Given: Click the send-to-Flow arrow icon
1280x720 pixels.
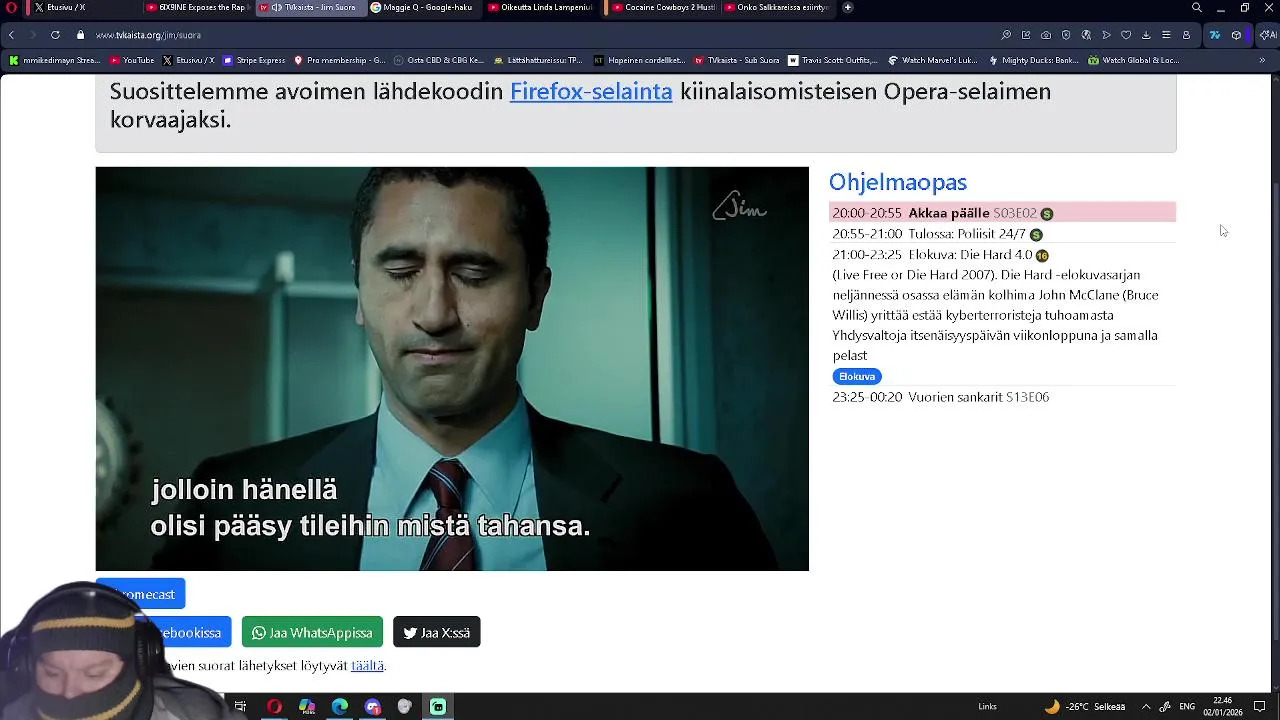Looking at the screenshot, I should (x=1106, y=35).
